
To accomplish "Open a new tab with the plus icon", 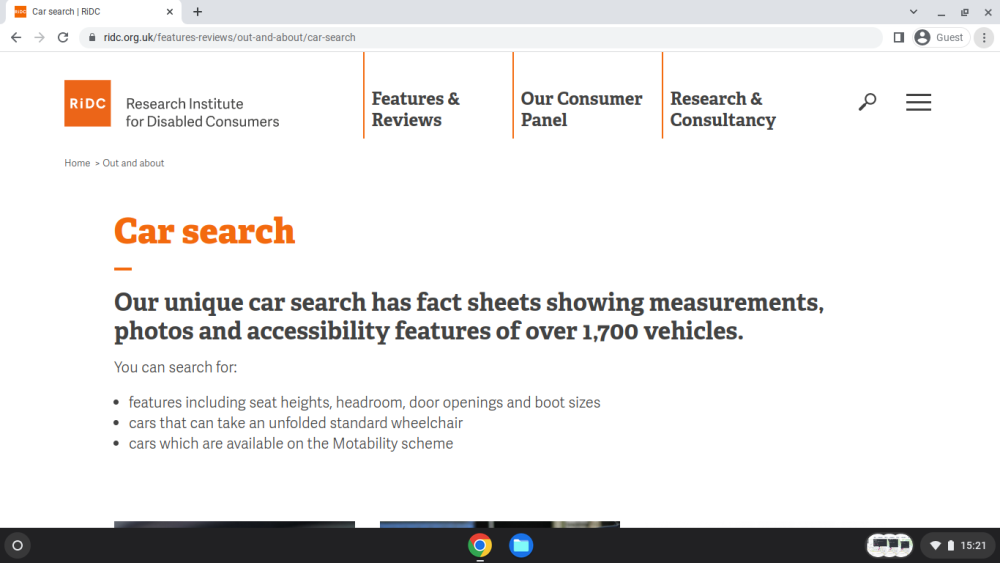I will tap(198, 11).
